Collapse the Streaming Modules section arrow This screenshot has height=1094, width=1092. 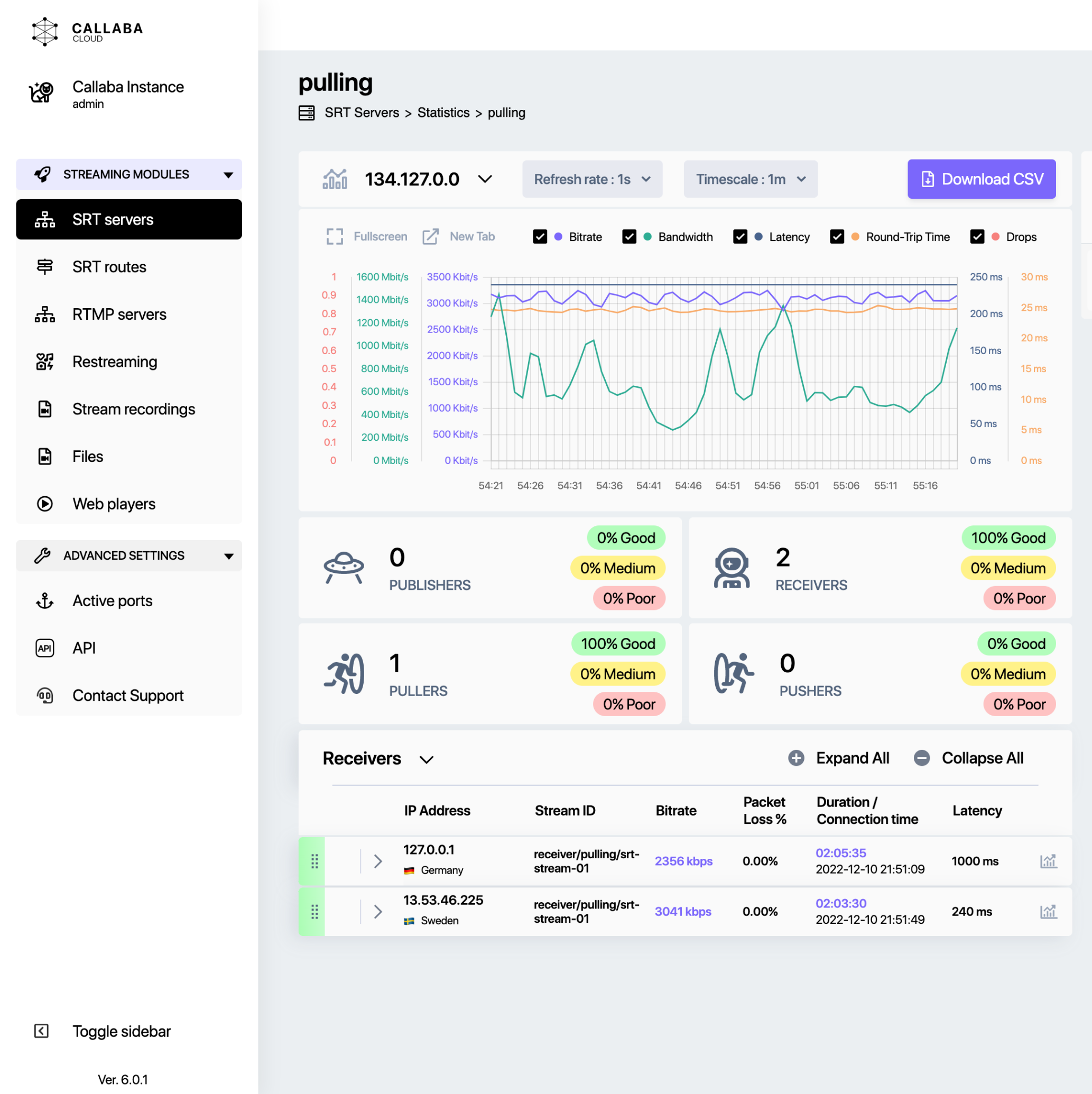228,175
